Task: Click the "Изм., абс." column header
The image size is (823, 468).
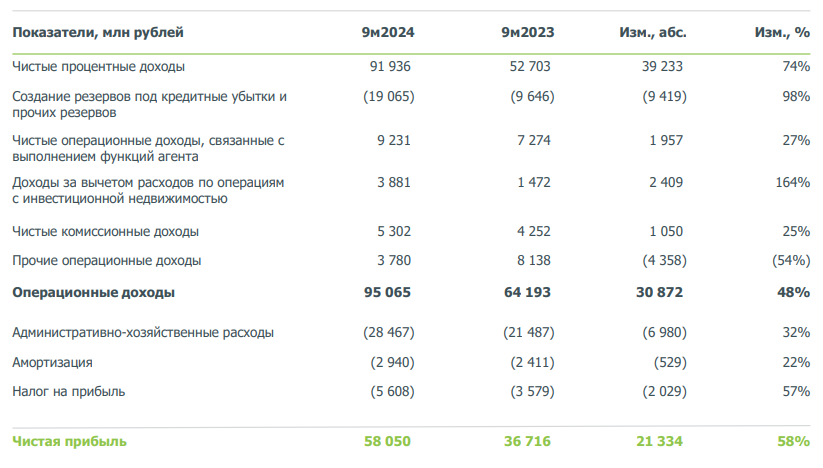Action: [x=653, y=33]
